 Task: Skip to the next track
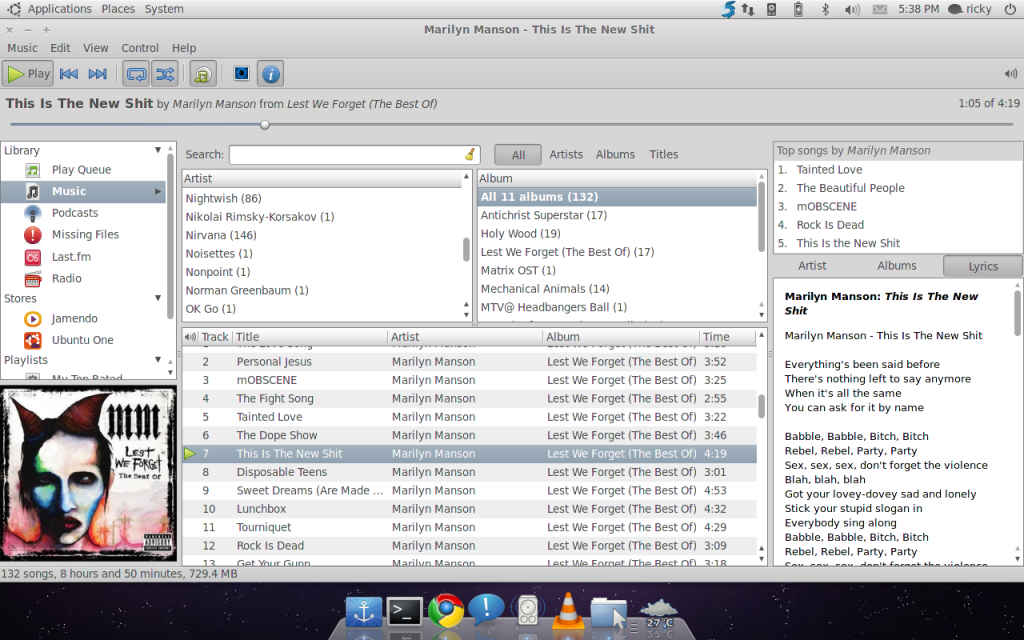97,73
